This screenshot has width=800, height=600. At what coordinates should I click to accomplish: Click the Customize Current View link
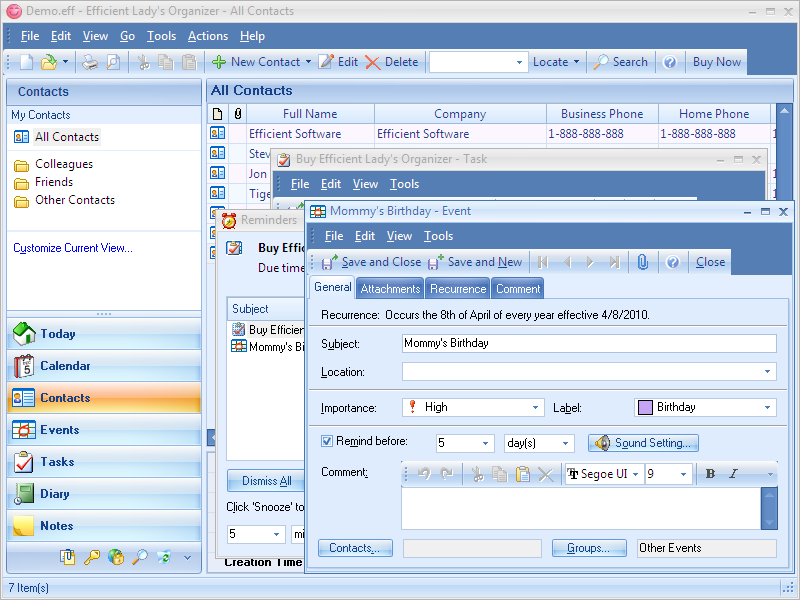click(x=73, y=248)
